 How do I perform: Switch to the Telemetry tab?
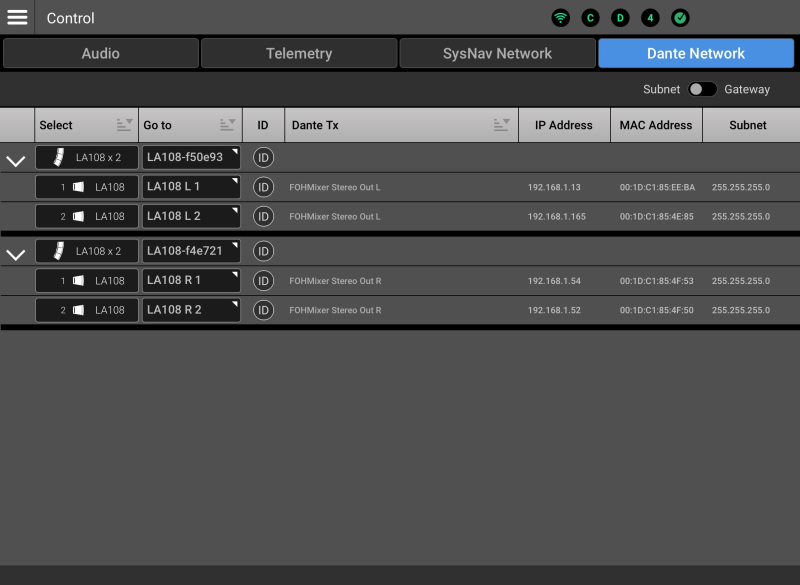point(298,53)
